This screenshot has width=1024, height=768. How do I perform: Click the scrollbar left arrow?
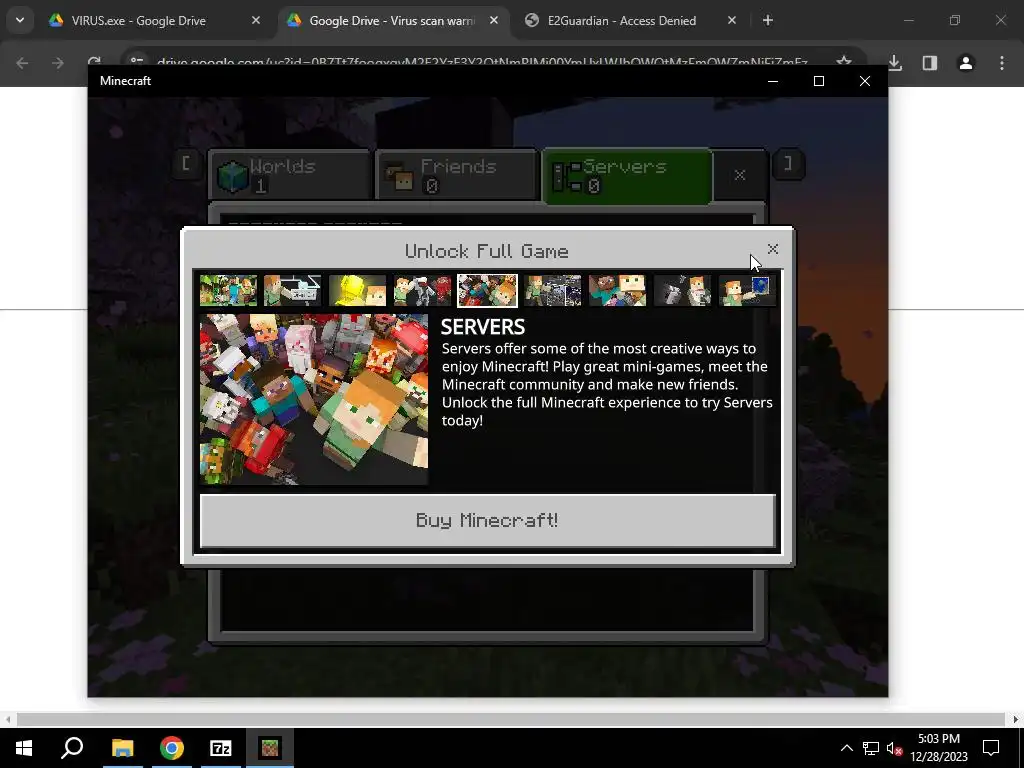[x=8, y=719]
